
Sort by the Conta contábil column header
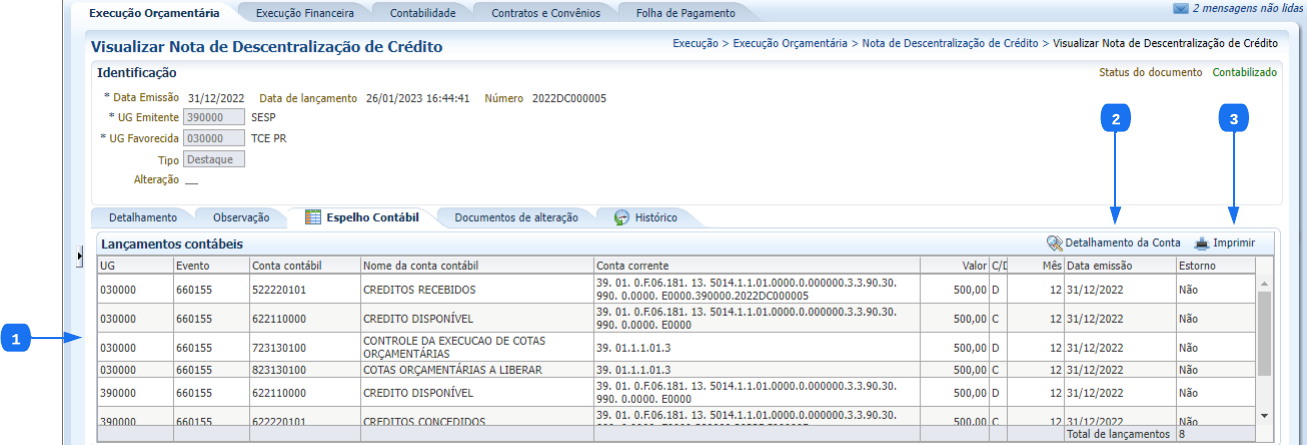coord(304,265)
